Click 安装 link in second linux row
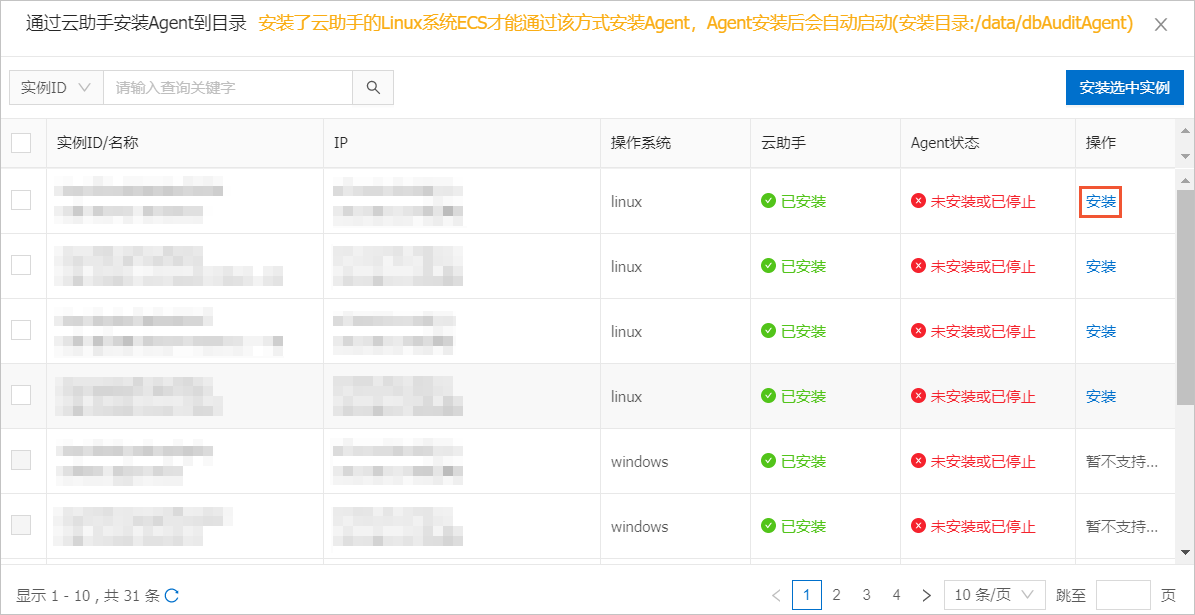 (1100, 267)
